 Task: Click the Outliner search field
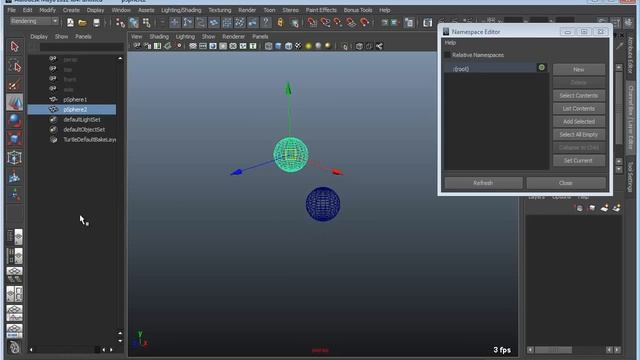pyautogui.click(x=82, y=47)
